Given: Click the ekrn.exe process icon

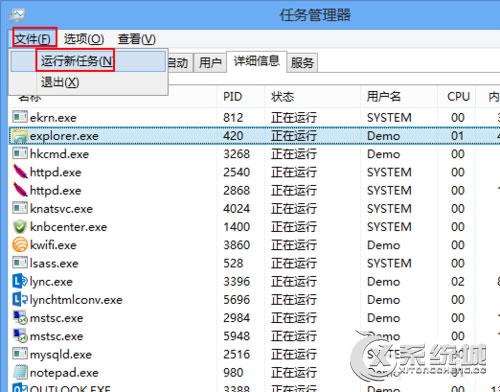Looking at the screenshot, I should [20, 117].
